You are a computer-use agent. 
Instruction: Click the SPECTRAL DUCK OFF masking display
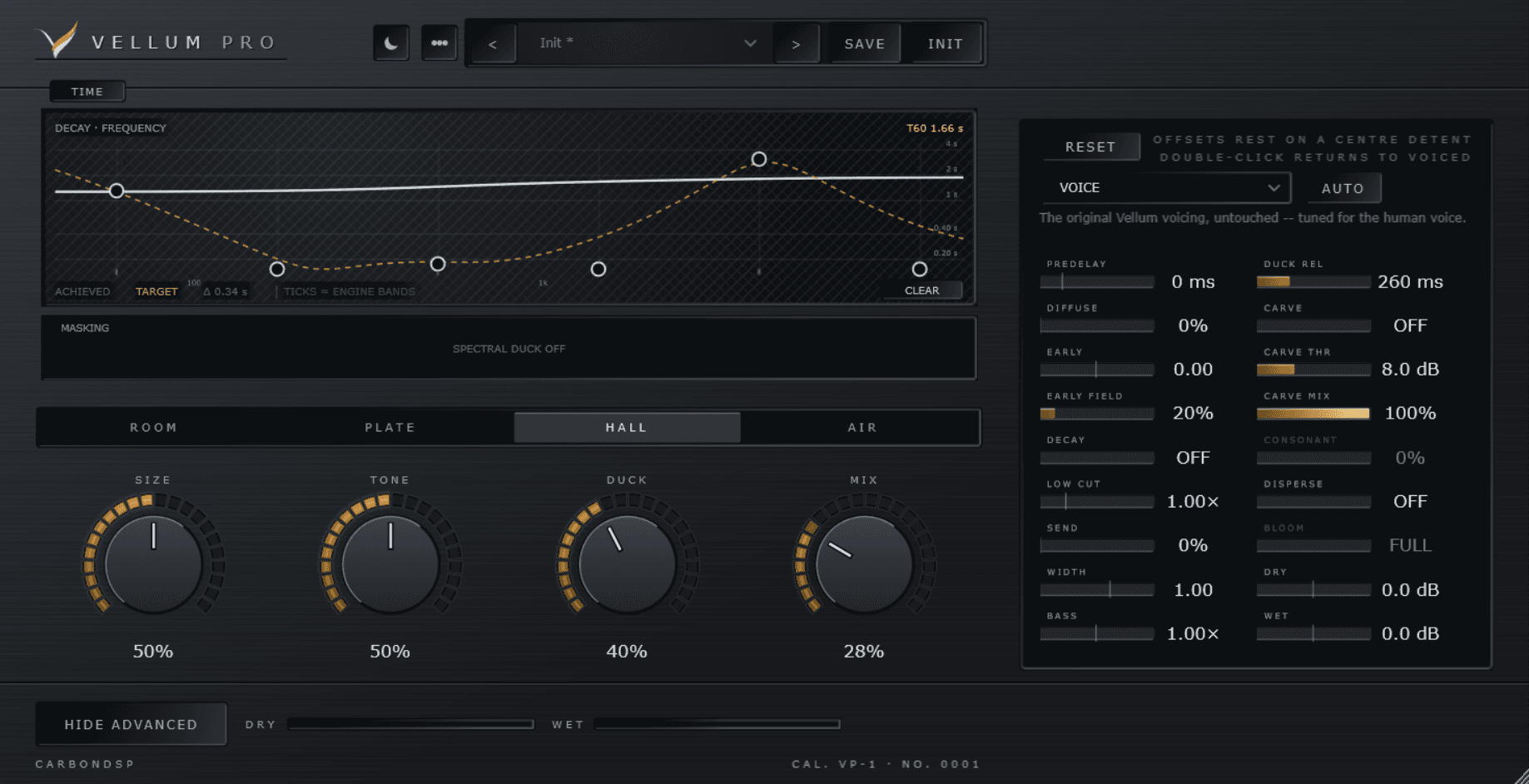509,349
